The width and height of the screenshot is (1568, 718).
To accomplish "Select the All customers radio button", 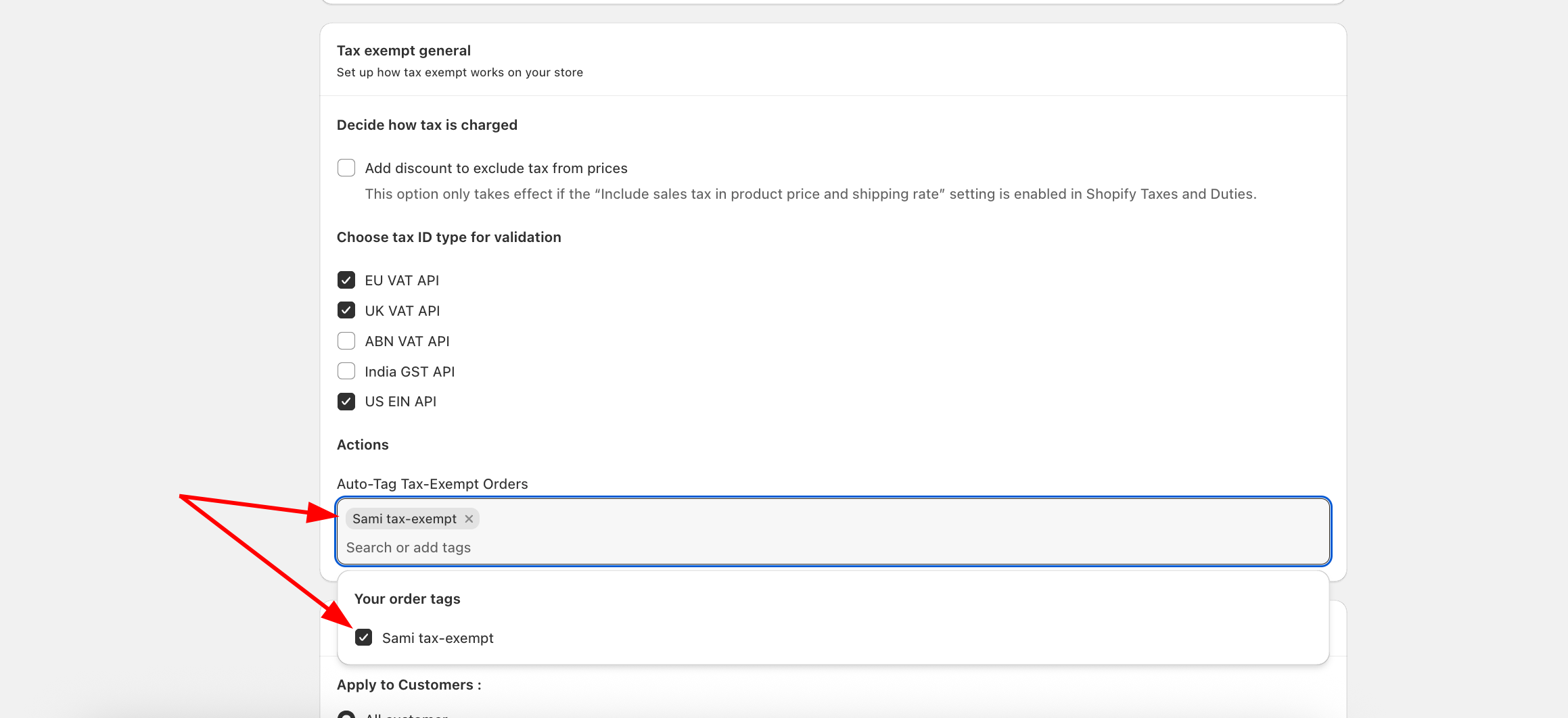I will (346, 715).
